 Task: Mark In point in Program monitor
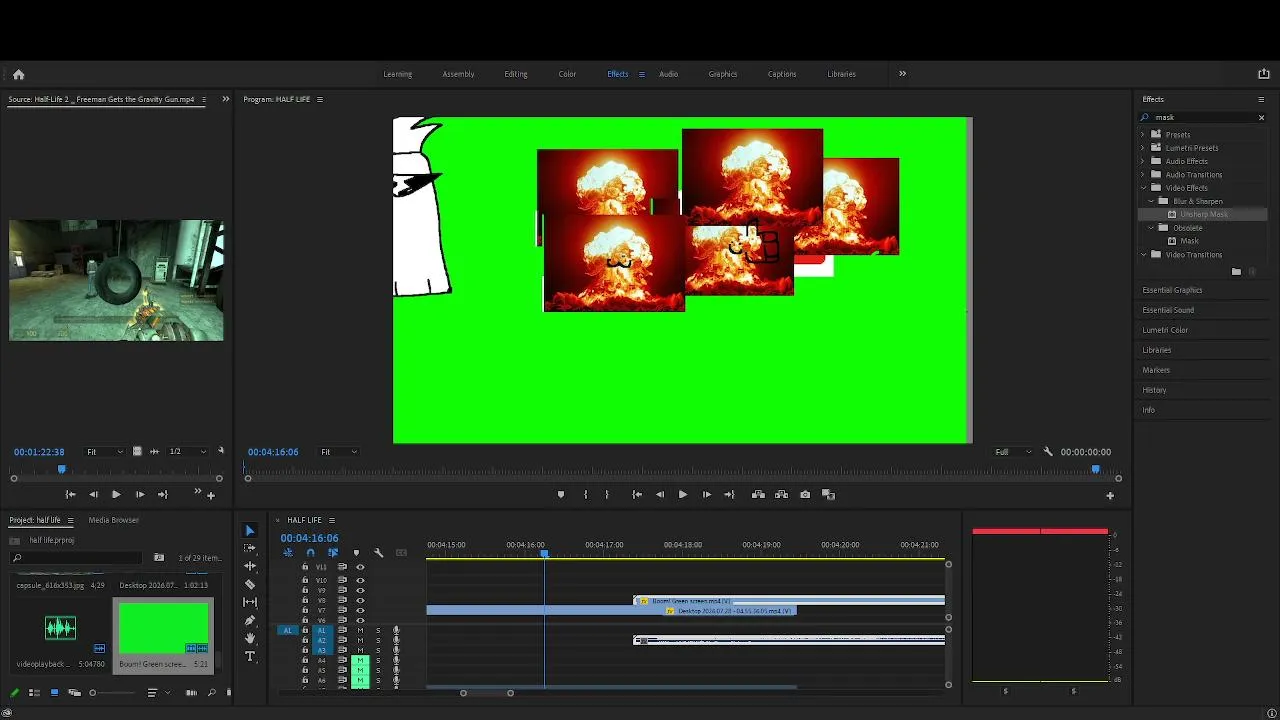pos(585,494)
